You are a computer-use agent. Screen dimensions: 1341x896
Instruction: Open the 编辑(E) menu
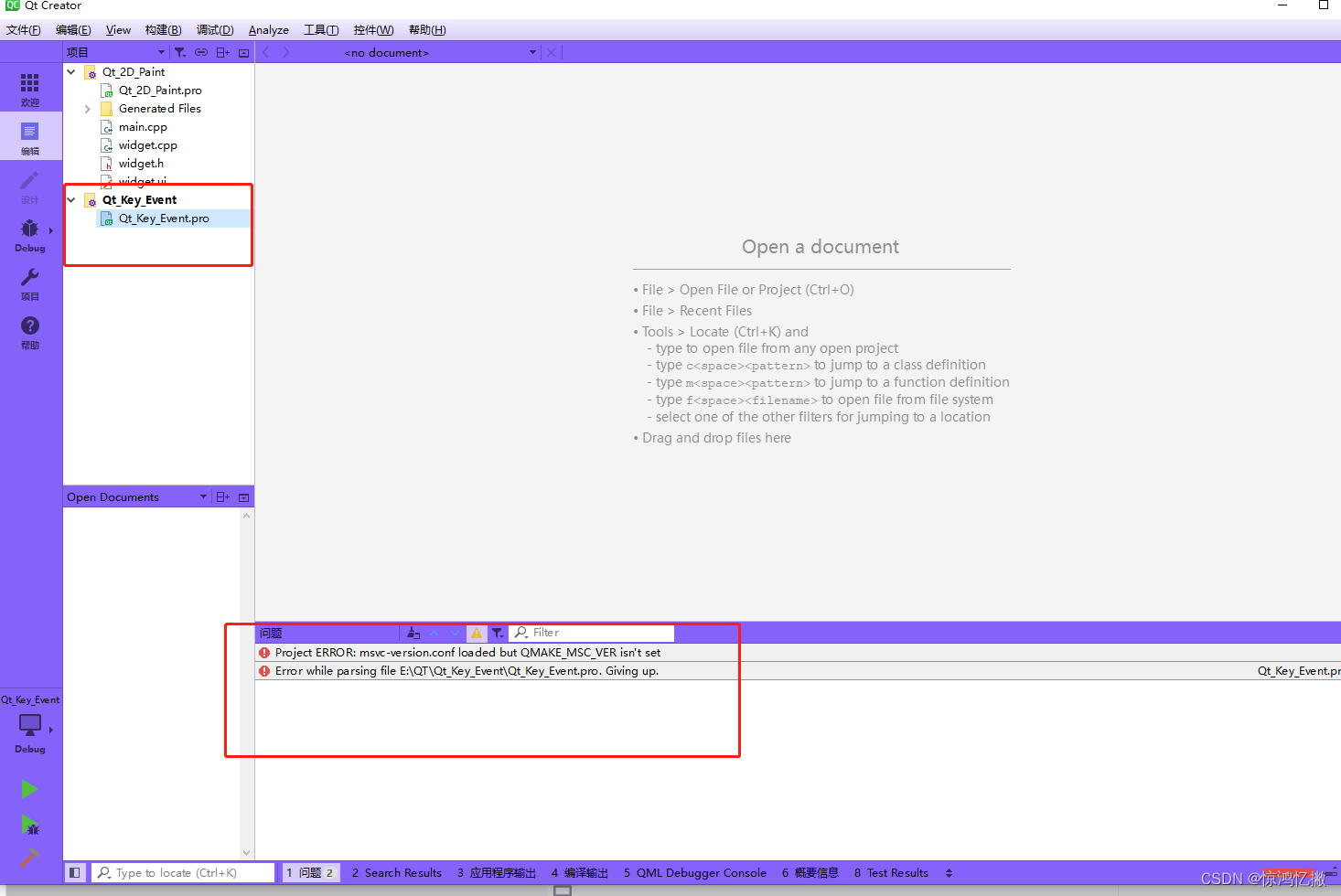pyautogui.click(x=73, y=30)
